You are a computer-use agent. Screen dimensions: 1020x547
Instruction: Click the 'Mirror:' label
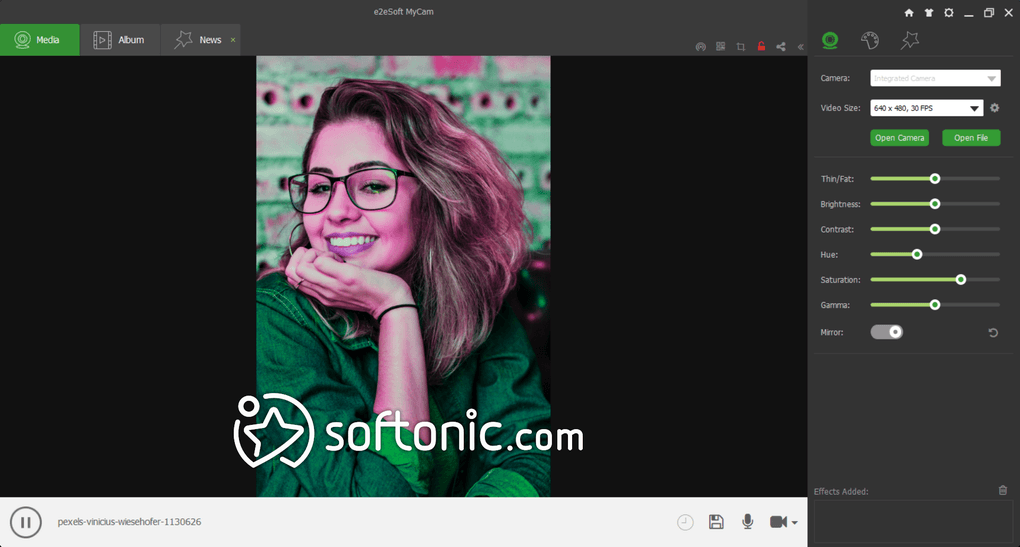832,332
